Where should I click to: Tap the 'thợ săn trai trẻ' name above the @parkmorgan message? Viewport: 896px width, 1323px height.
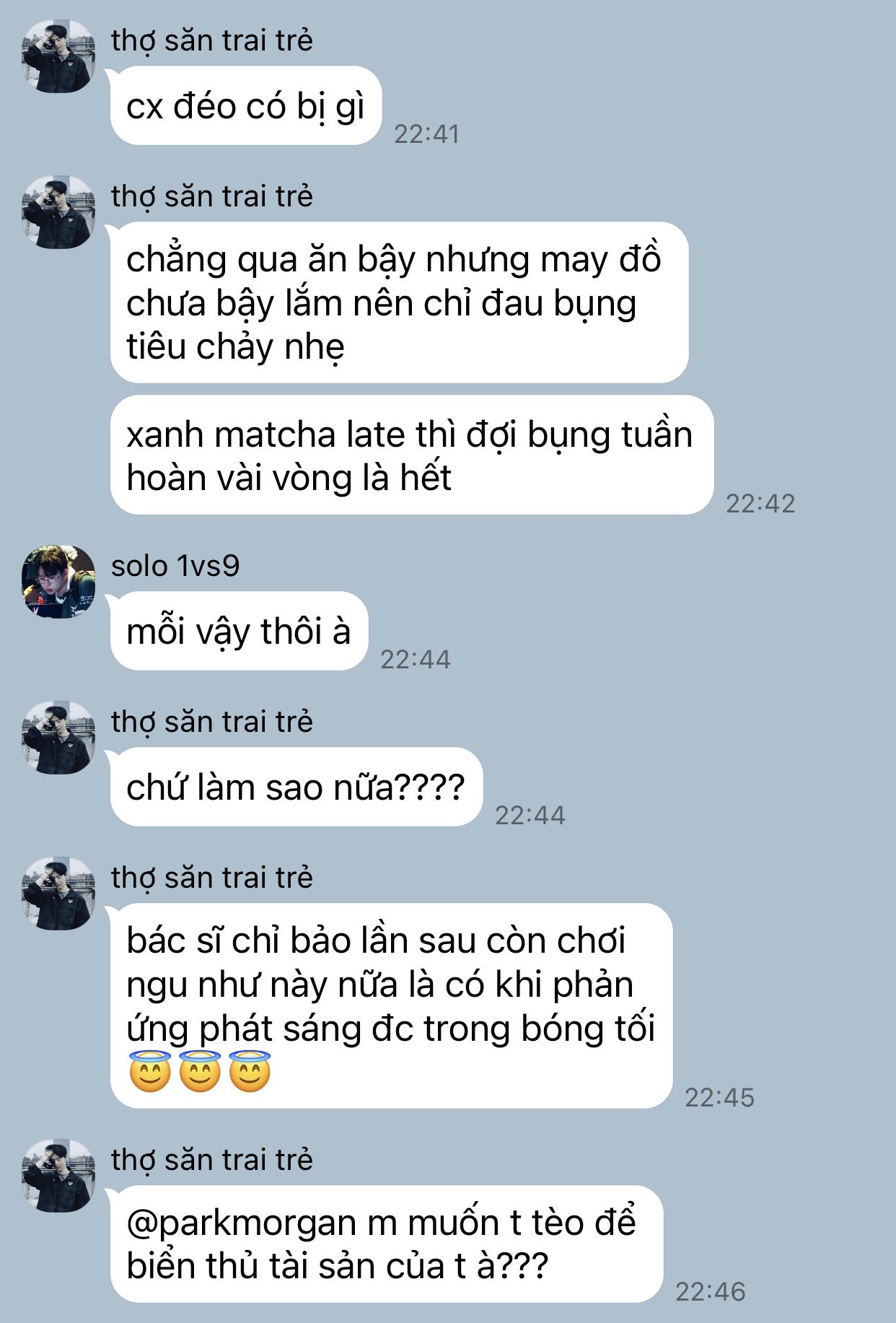tap(212, 1160)
